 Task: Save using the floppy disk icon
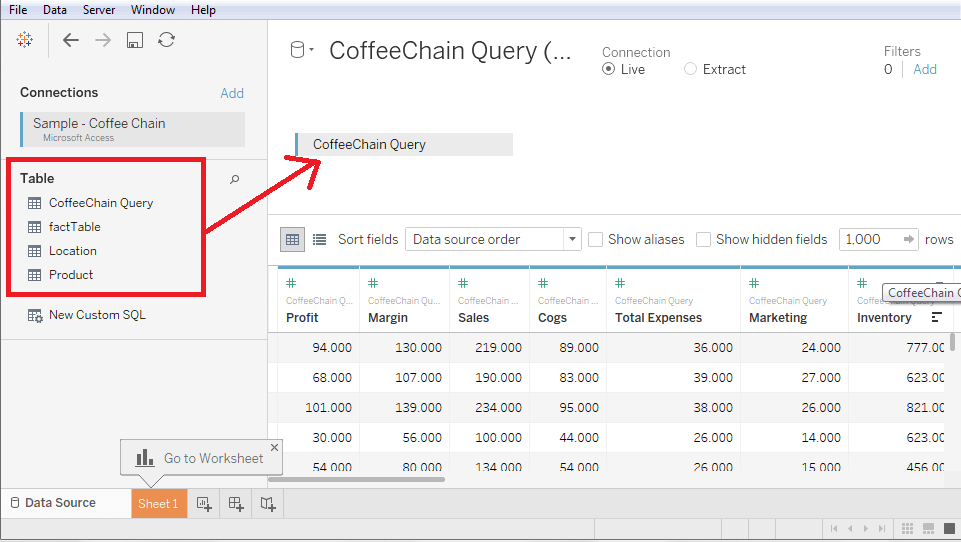tap(135, 40)
